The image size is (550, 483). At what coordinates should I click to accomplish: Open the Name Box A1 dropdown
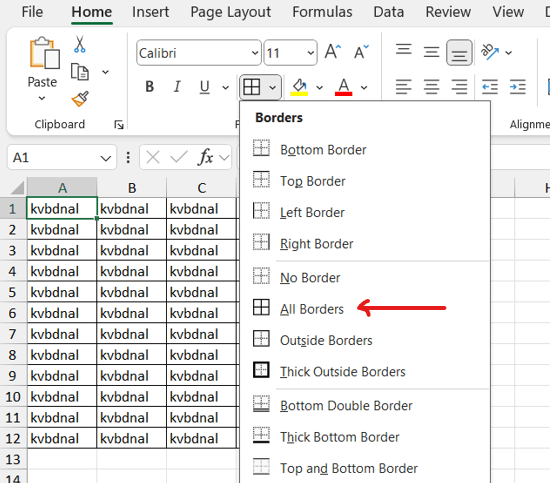(x=105, y=158)
